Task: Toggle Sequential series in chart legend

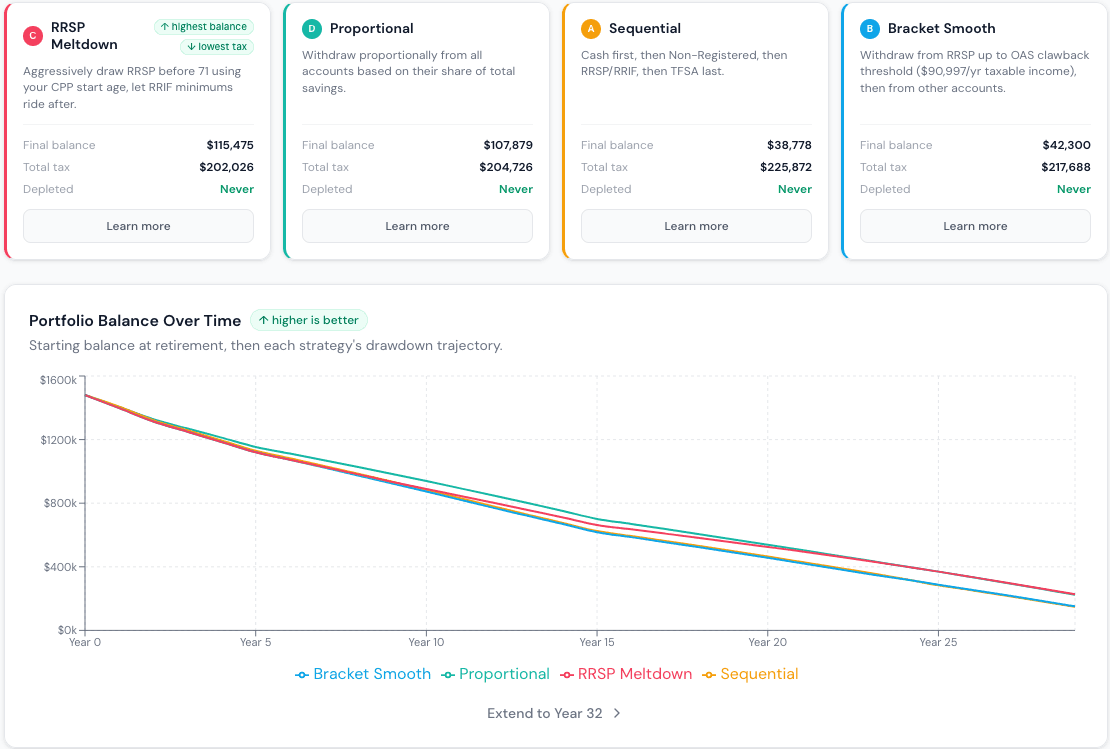Action: [x=750, y=674]
